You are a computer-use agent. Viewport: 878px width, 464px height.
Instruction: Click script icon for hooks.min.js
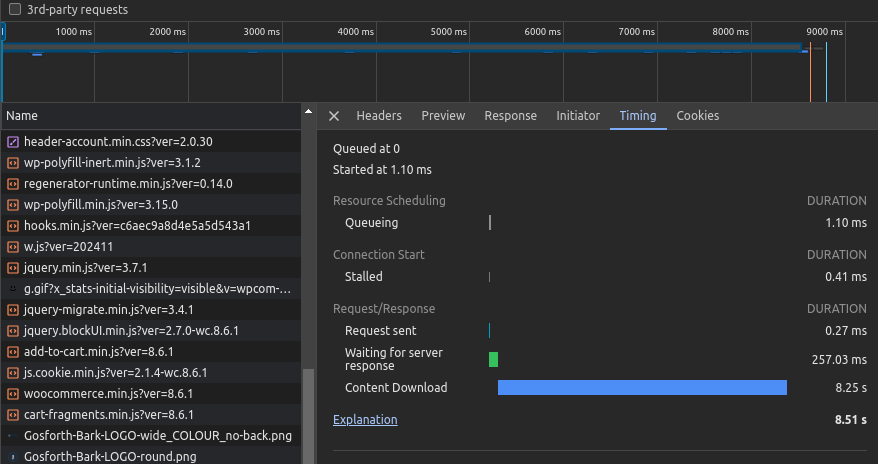(x=13, y=226)
